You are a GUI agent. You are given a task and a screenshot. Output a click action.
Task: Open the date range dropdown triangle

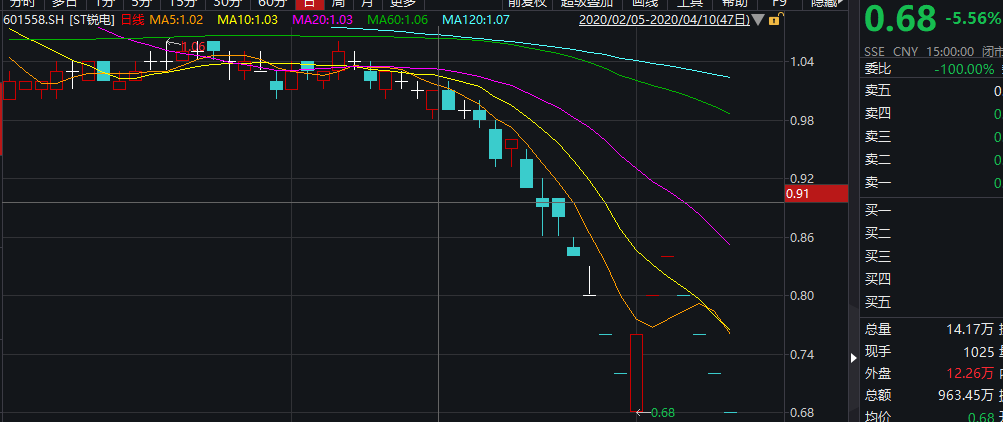757,20
